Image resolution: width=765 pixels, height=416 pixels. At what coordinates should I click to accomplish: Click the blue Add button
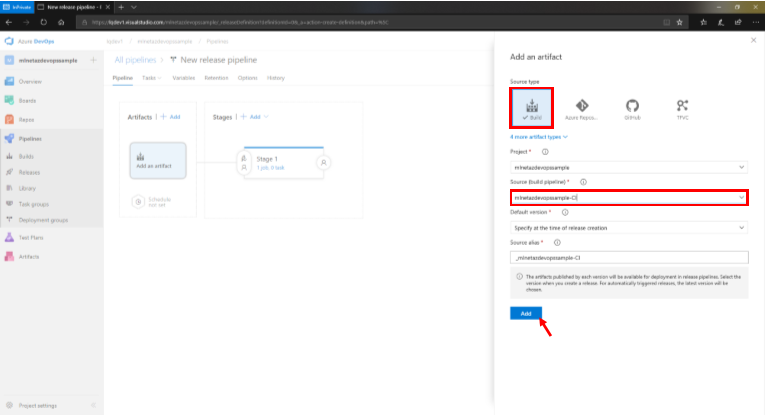pos(526,313)
